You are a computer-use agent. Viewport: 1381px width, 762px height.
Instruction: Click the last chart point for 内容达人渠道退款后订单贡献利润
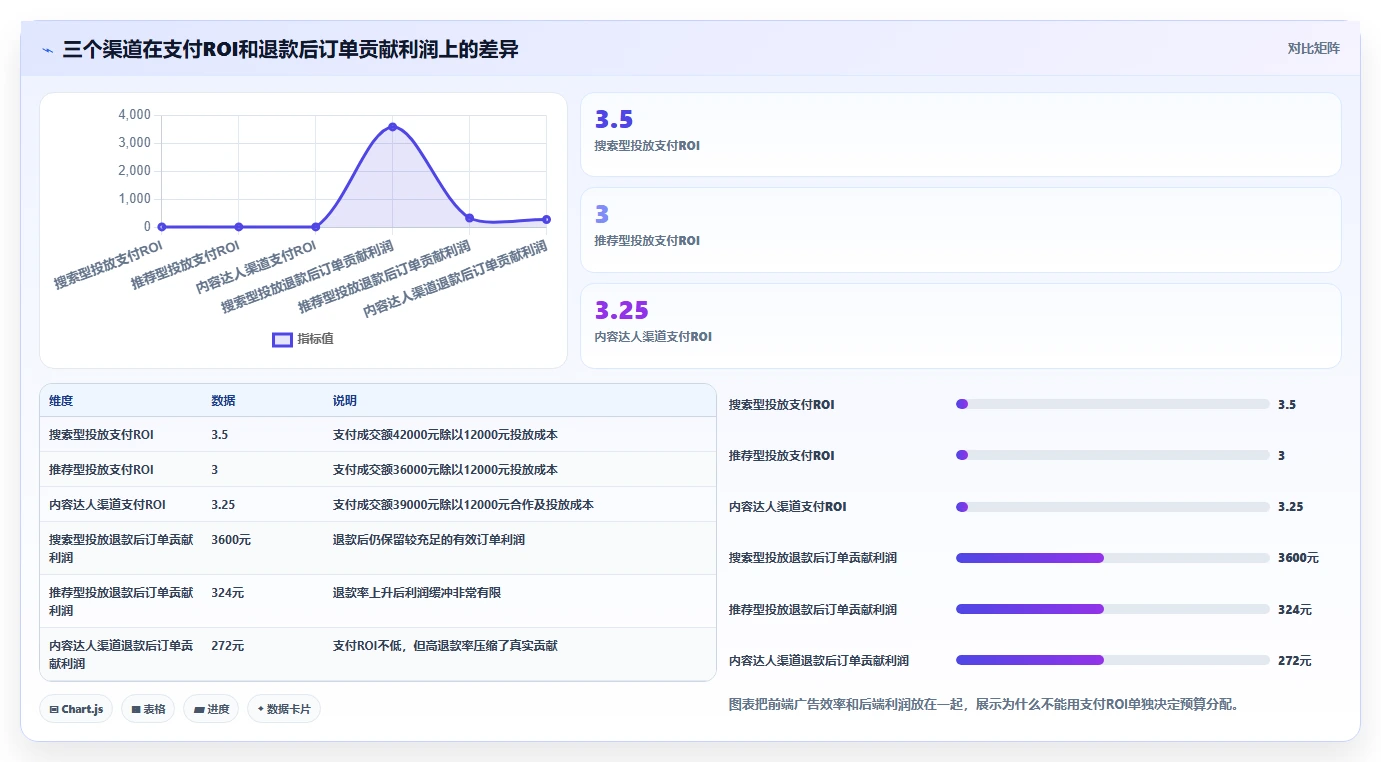[546, 219]
